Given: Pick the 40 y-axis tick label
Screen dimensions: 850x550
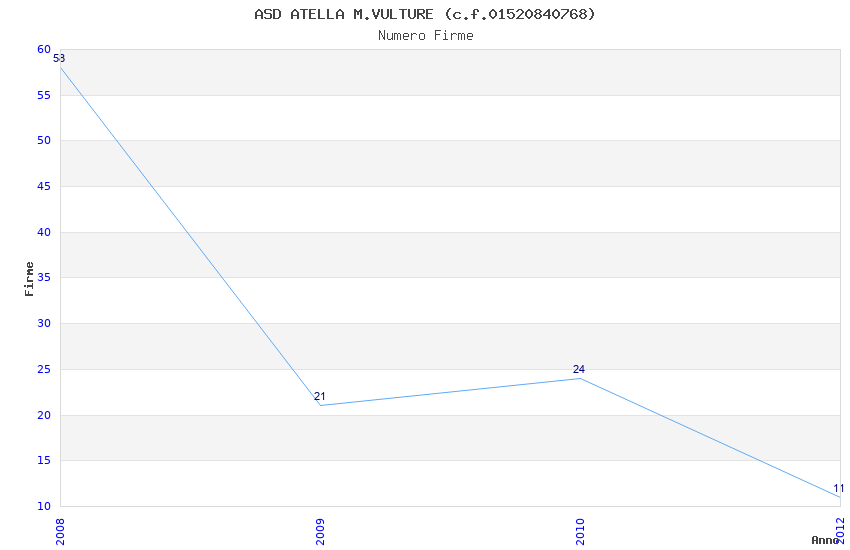Looking at the screenshot, I should point(44,232).
